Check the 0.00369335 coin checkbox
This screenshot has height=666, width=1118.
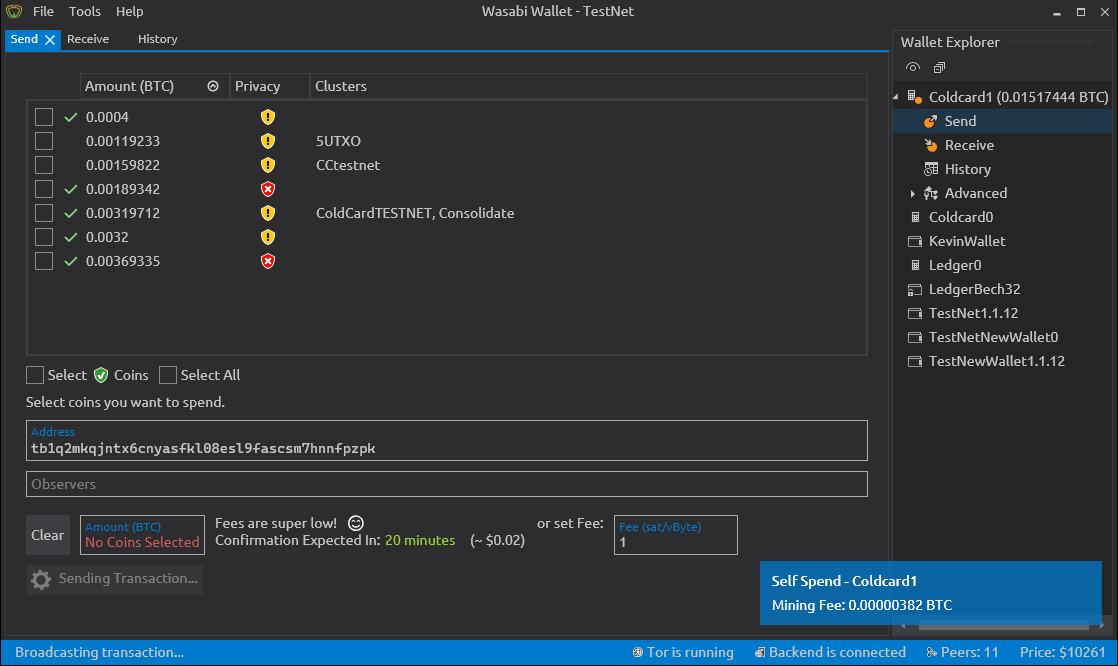click(44, 261)
